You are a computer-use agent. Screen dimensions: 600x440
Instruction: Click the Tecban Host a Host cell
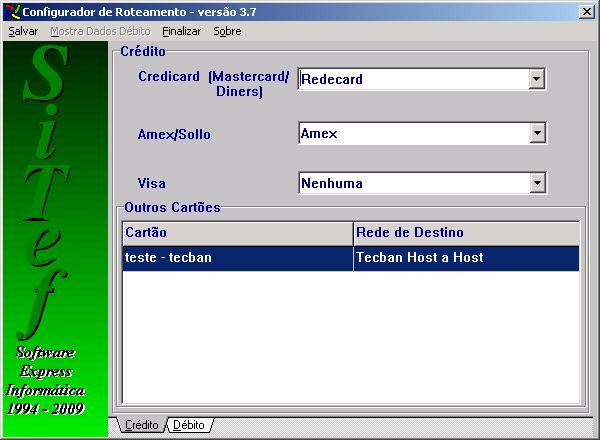[465, 257]
